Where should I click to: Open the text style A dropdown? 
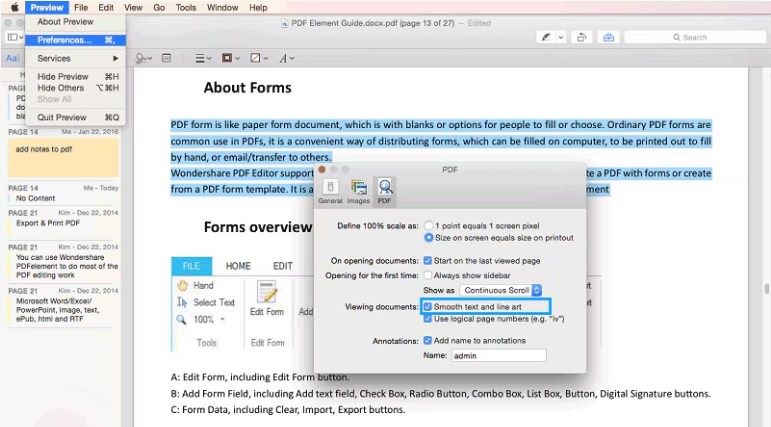[x=287, y=59]
